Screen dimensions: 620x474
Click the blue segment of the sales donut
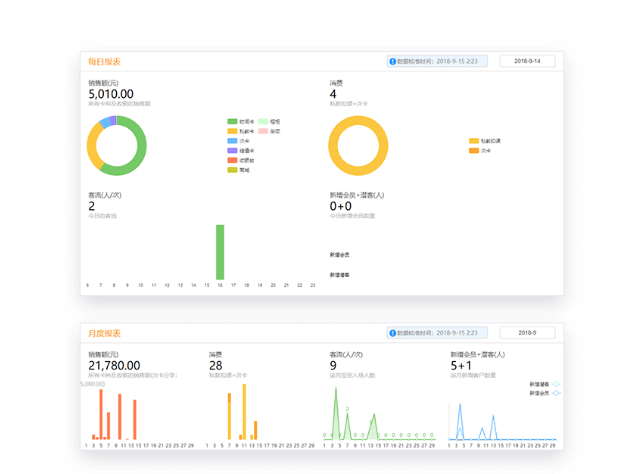point(105,122)
